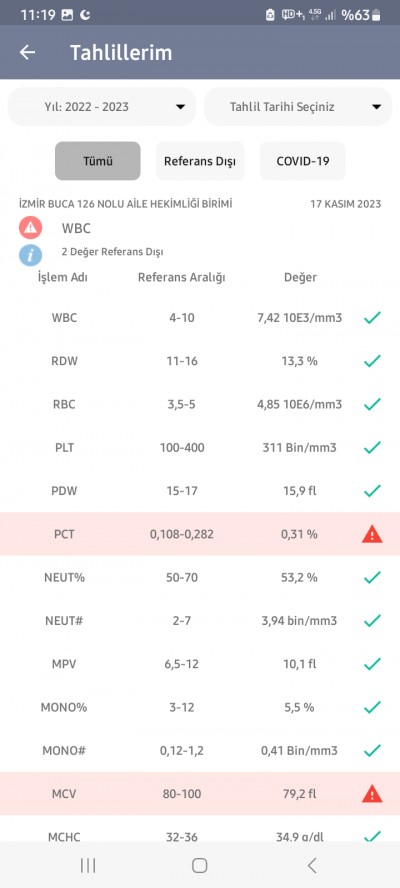400x888 pixels.
Task: Switch to the Referans Dışı filter
Action: (200, 161)
